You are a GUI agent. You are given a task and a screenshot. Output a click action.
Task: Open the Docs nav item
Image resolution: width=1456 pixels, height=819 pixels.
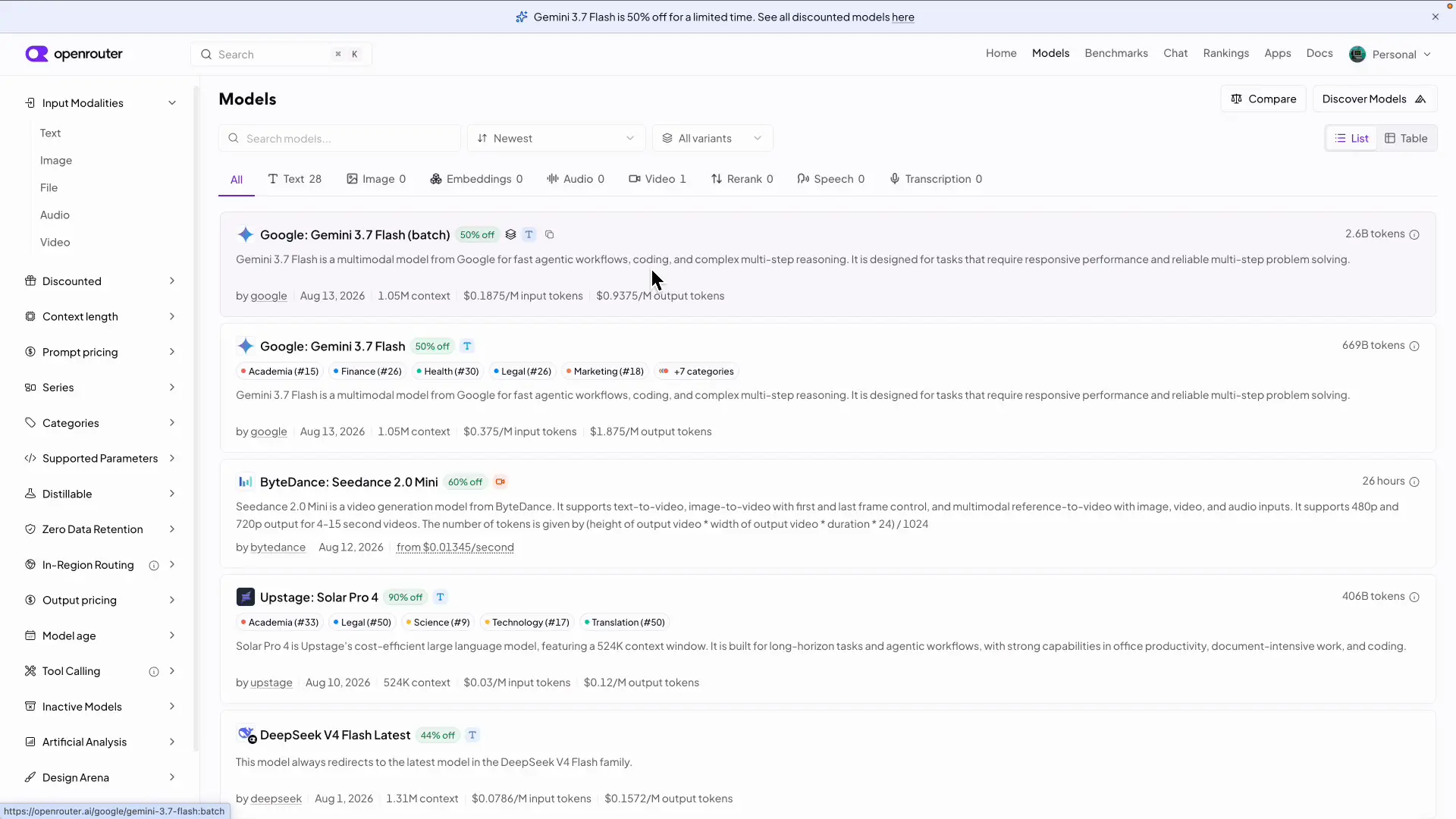pyautogui.click(x=1319, y=53)
